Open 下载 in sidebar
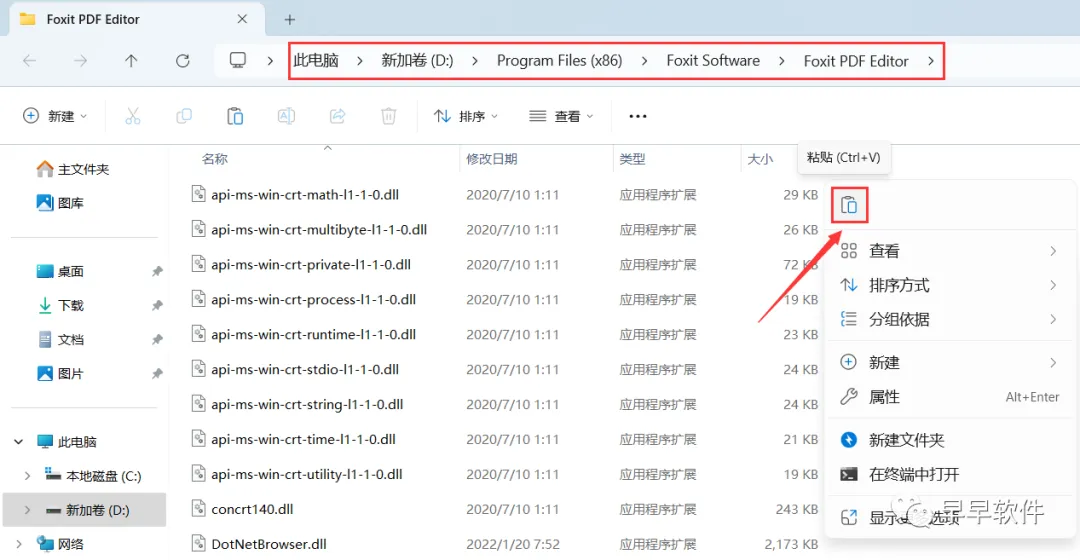The width and height of the screenshot is (1080, 560). (60, 305)
